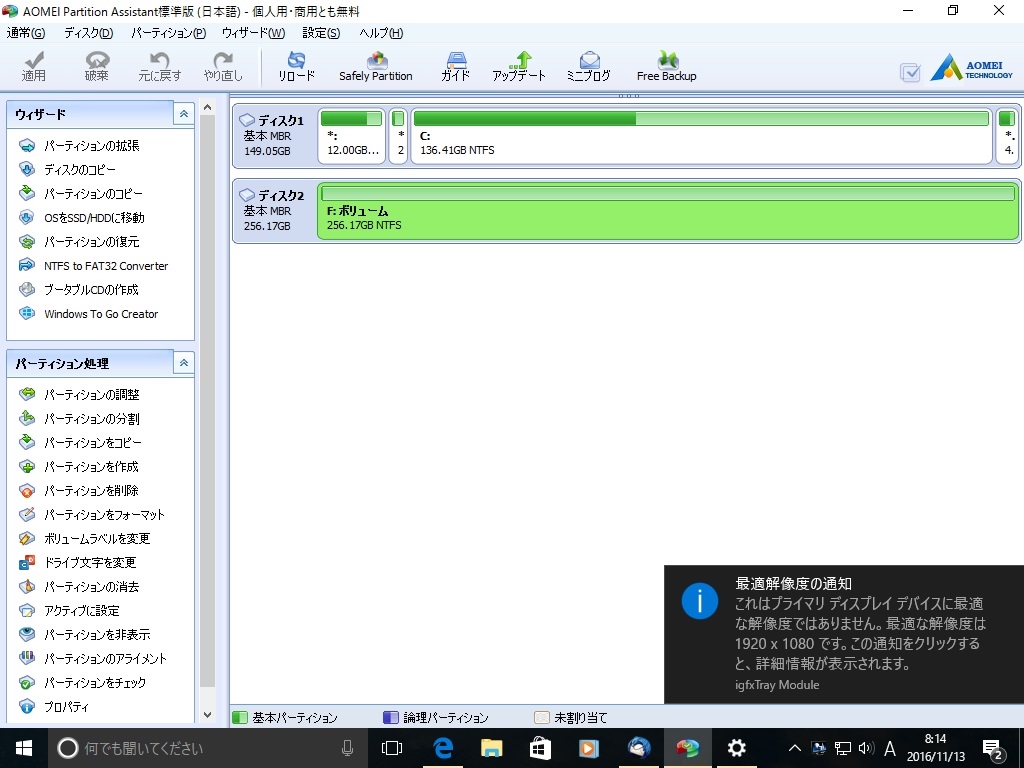This screenshot has width=1024, height=768.
Task: Launch the ディスクのコピー wizard
Action: tap(67, 170)
